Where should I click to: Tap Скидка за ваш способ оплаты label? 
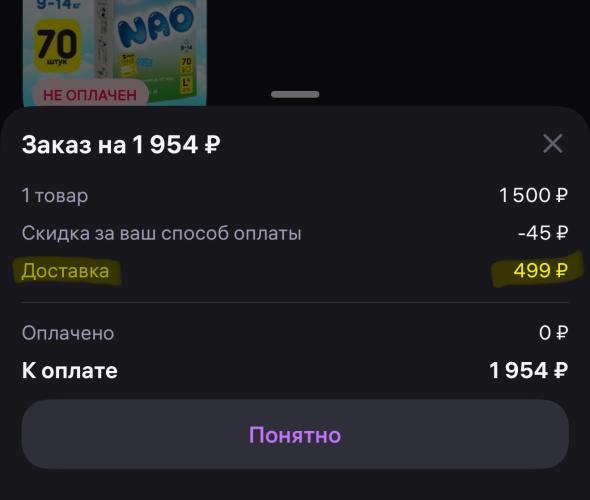click(x=161, y=233)
